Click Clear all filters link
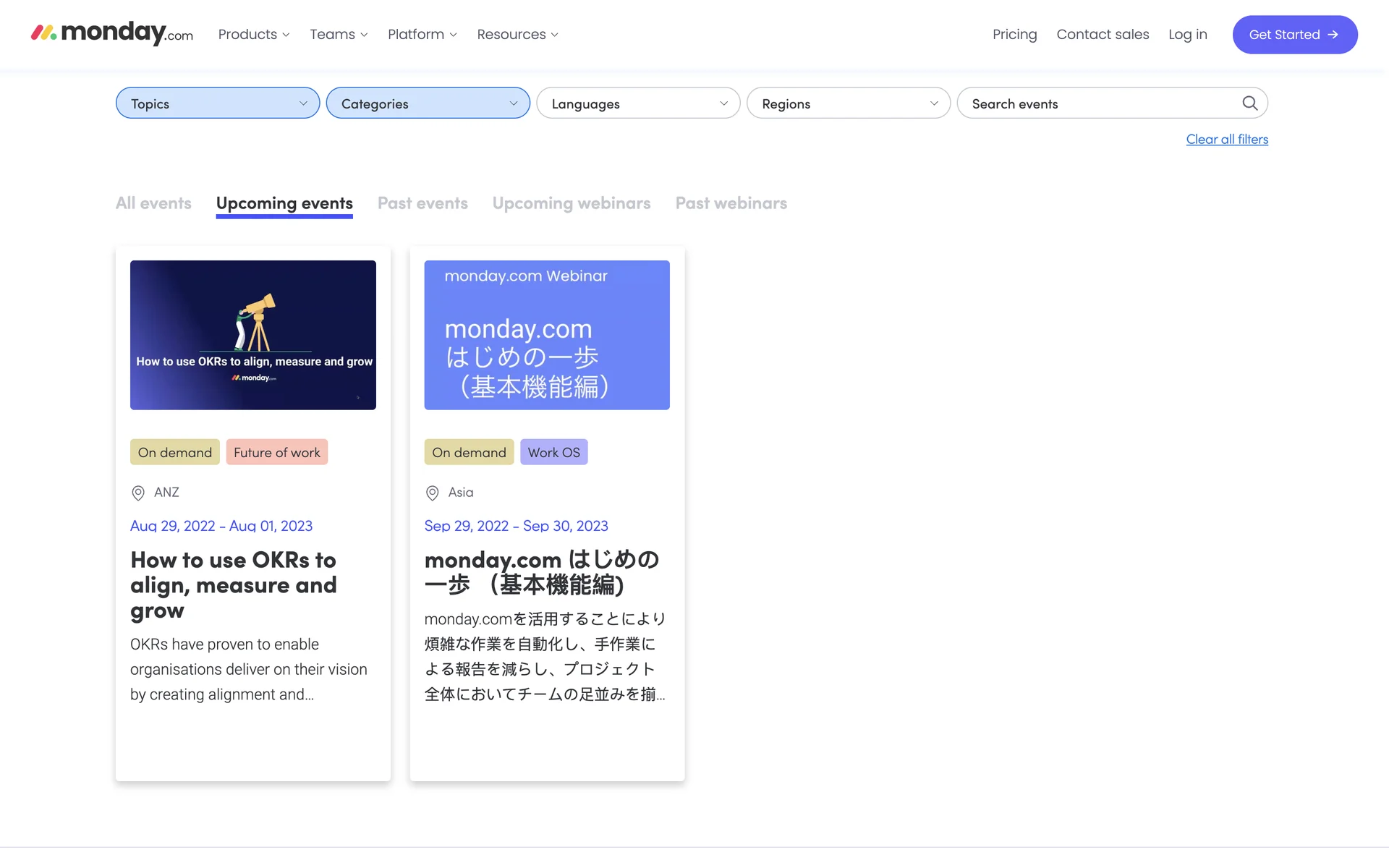 click(x=1226, y=140)
